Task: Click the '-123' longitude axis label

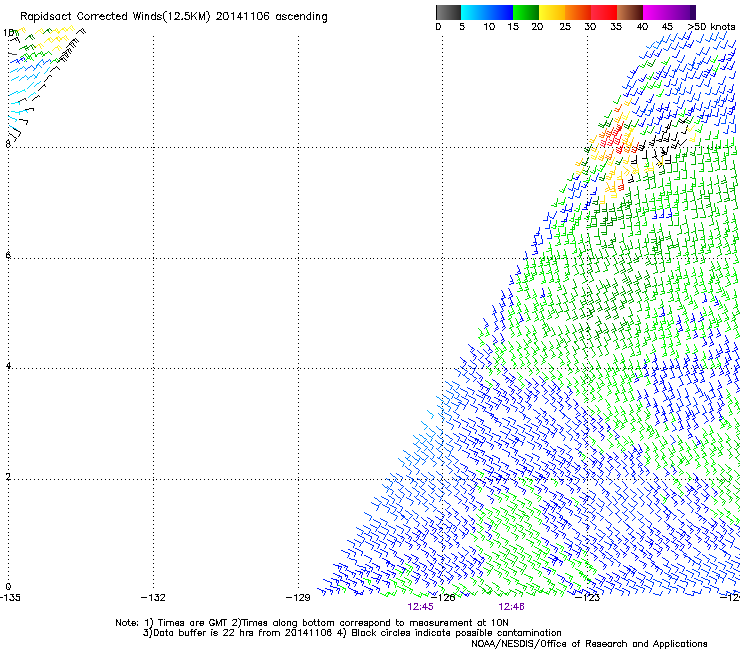Action: (588, 598)
